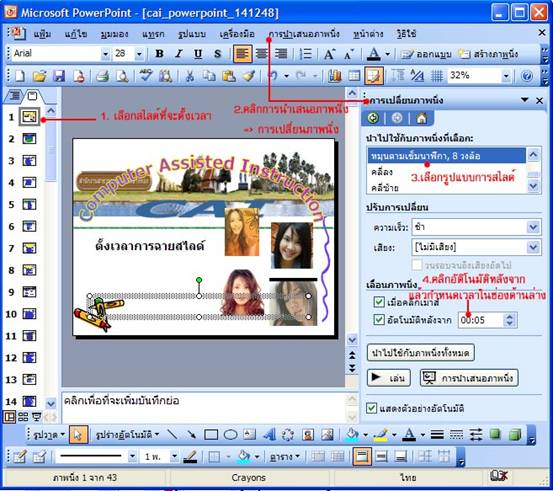Switch to Slide Sorter view icon
The height and width of the screenshot is (491, 553).
(23, 417)
